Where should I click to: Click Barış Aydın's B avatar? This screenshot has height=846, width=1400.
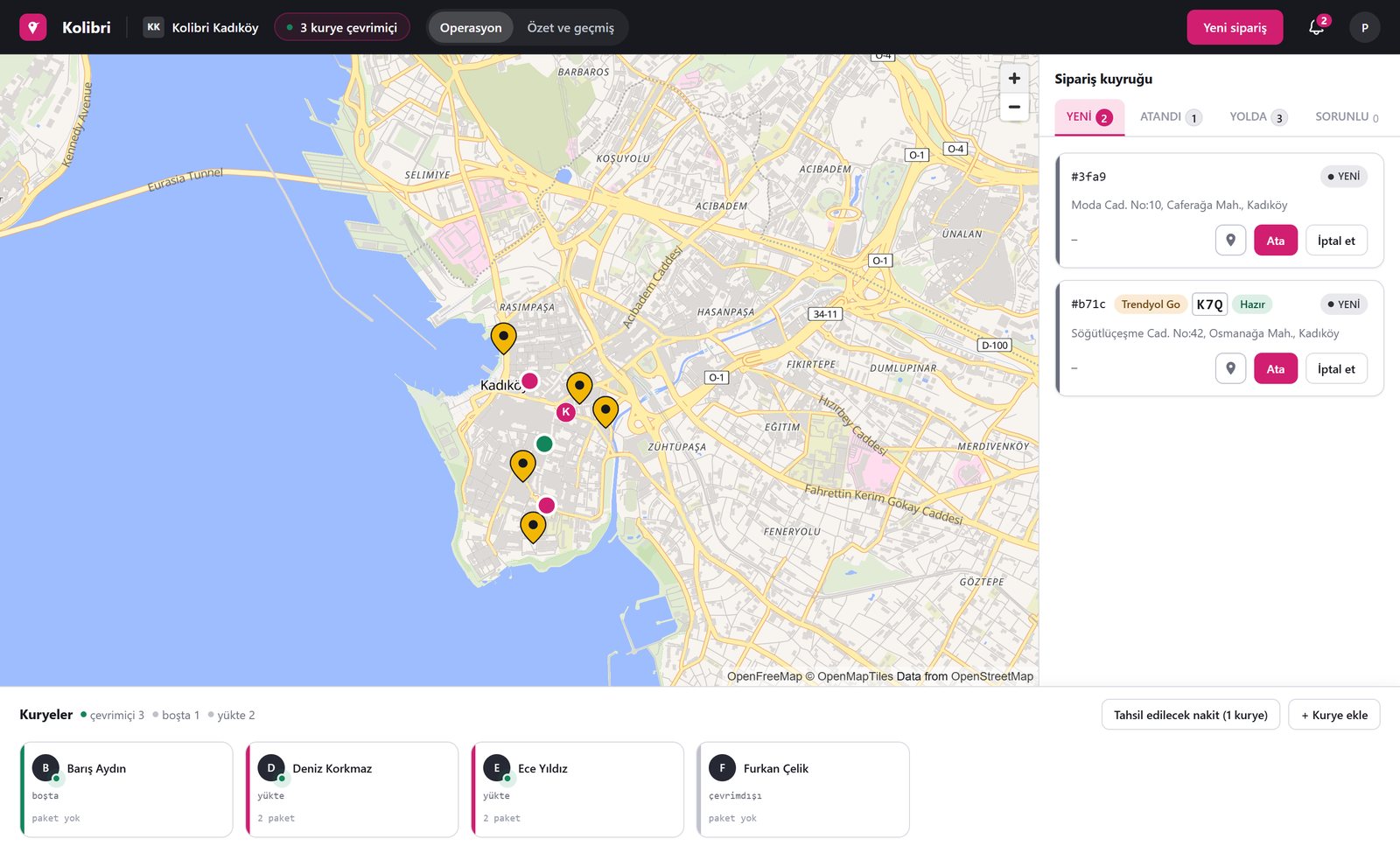point(45,768)
